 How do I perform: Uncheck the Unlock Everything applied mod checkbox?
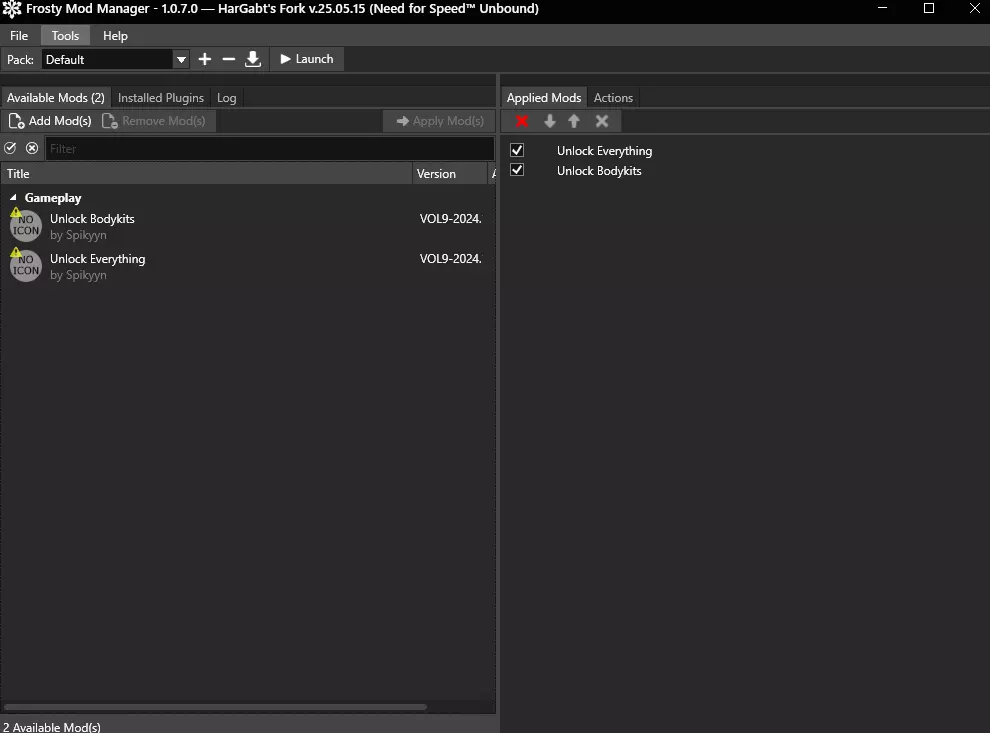(x=517, y=150)
